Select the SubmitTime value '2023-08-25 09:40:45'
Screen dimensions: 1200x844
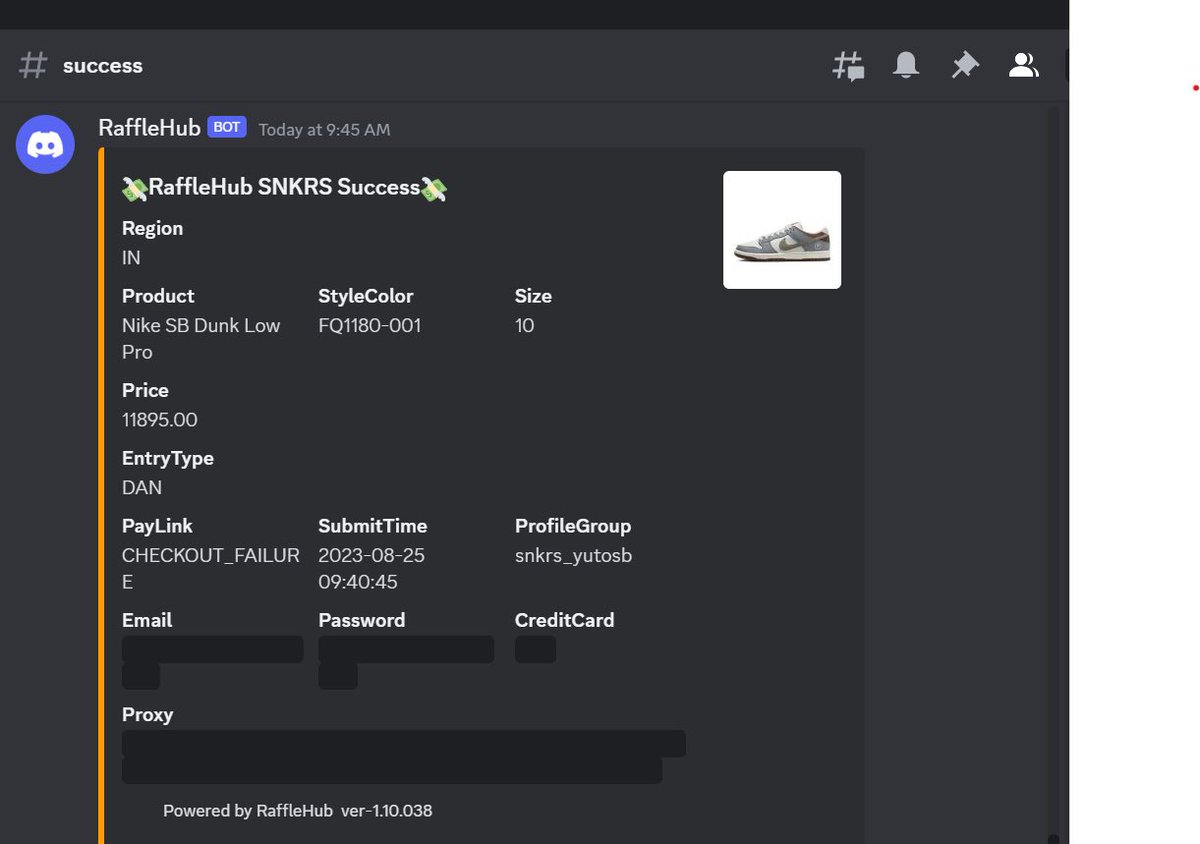(372, 568)
